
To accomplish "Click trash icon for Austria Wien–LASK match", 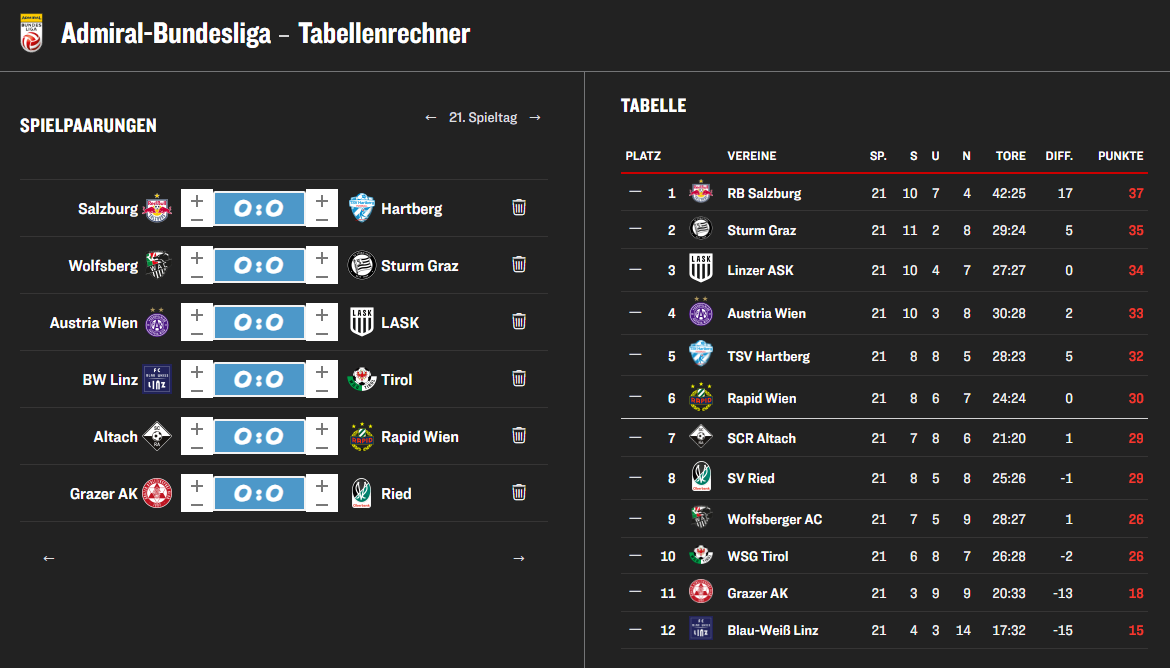I will click(519, 322).
